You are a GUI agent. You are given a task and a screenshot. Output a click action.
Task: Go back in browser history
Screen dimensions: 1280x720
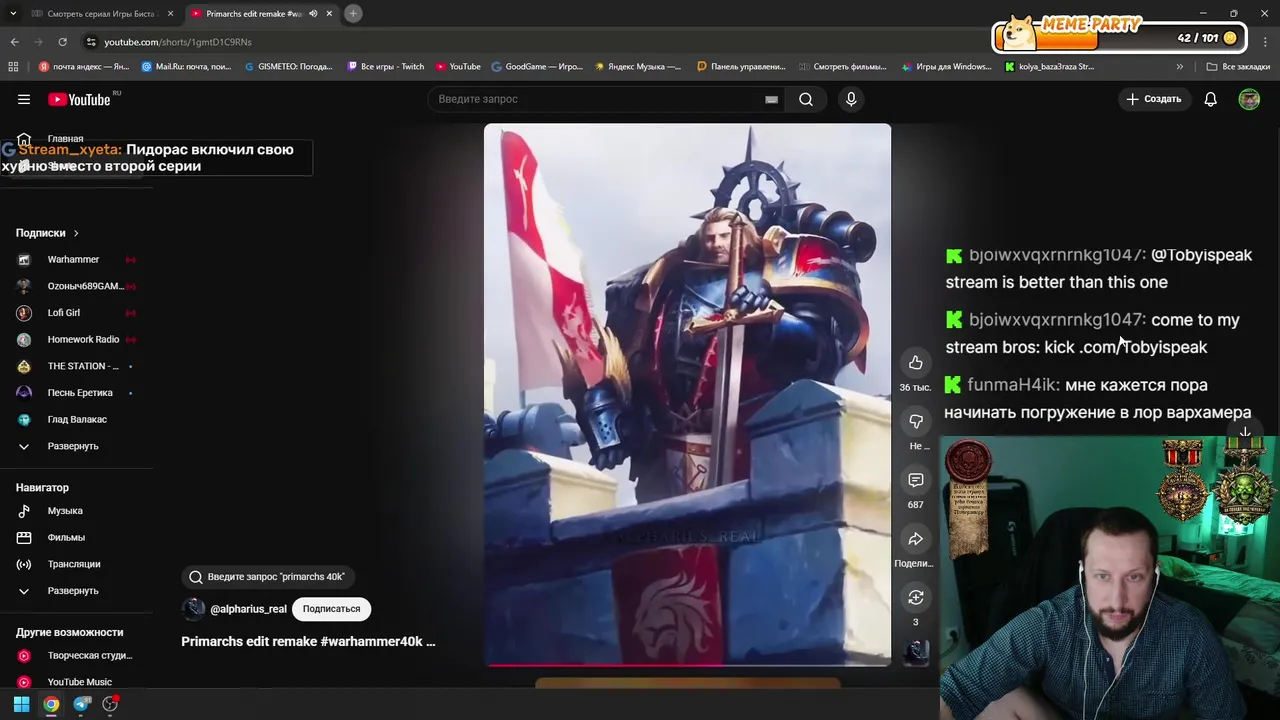(x=14, y=42)
